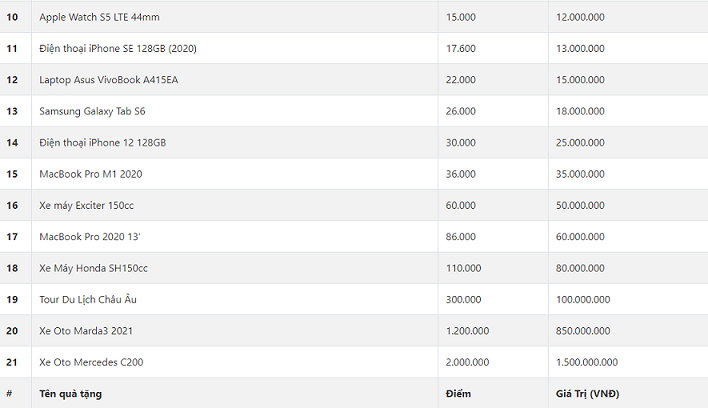Click Xe Máy Honda SH150cc gift name
Screen dimensions: 708x408
93,268
